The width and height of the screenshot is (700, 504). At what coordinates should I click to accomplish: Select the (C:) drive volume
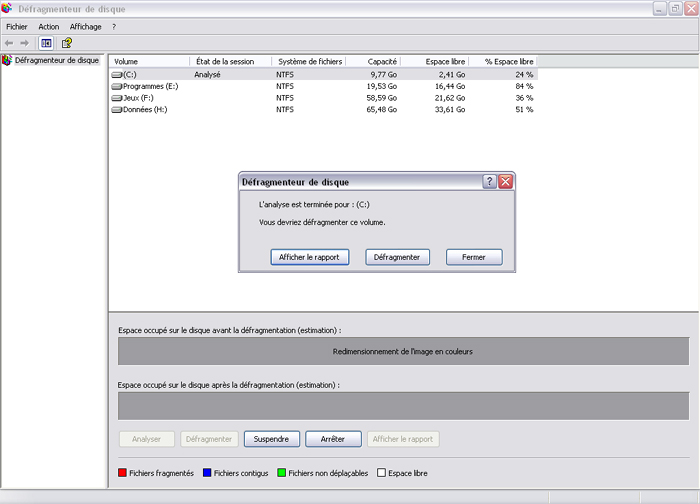tap(129, 74)
